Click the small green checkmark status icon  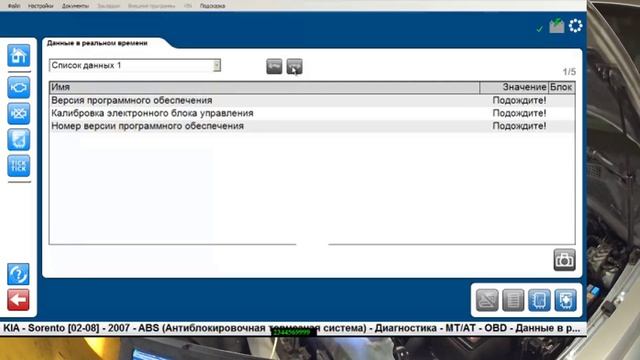pos(540,29)
